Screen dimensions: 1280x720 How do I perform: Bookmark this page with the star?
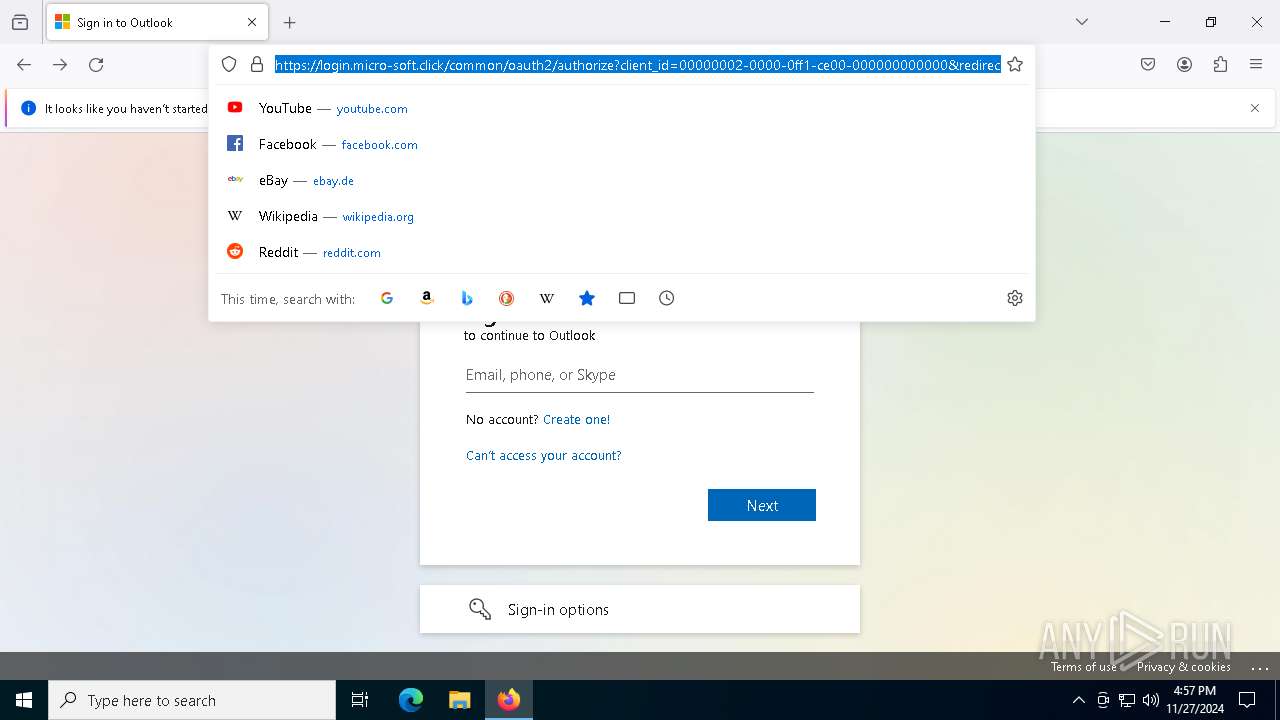pos(1015,64)
